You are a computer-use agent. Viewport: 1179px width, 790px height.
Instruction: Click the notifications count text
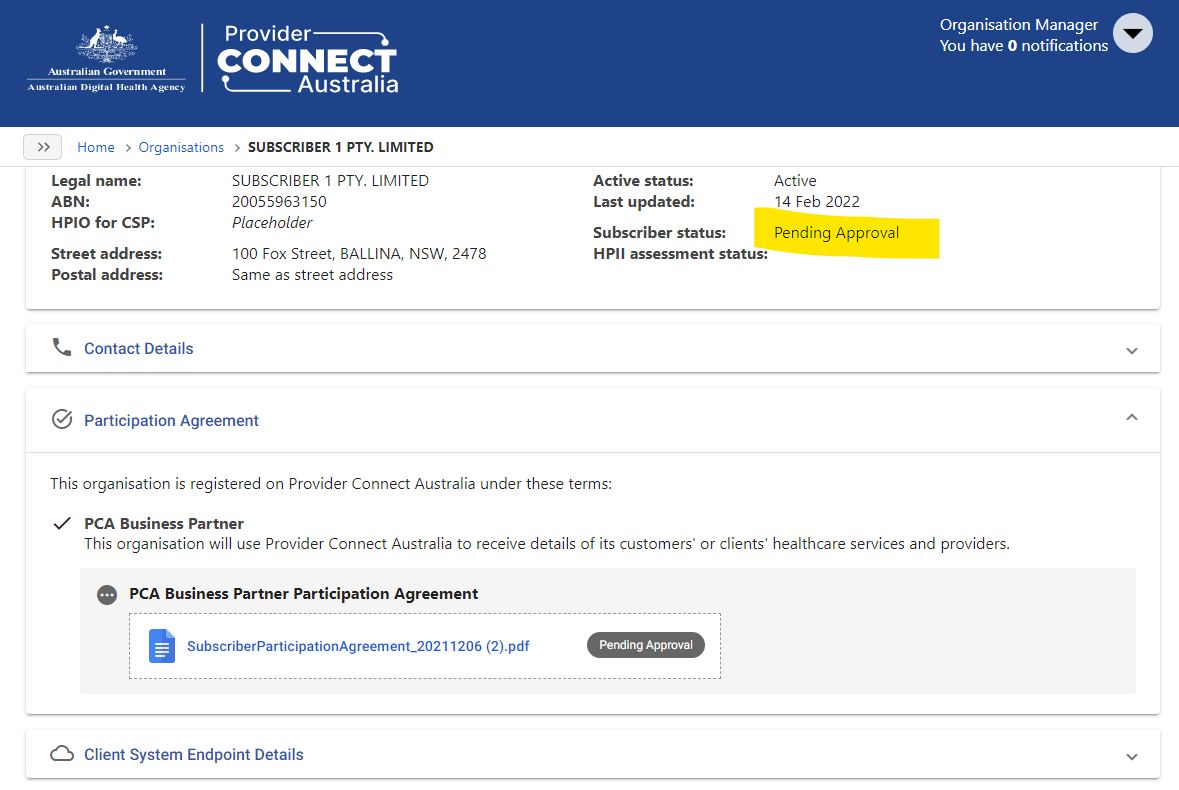[1023, 46]
